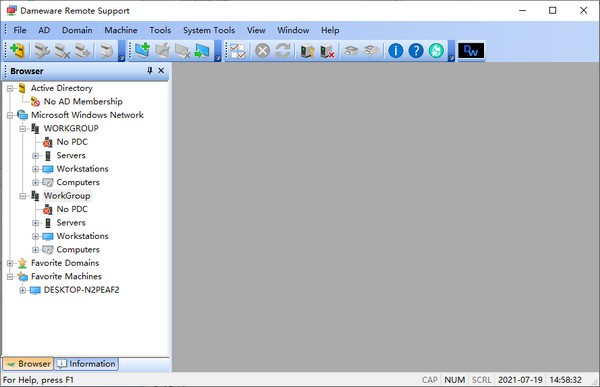Expand the Favorite Domains node
Viewport: 600px width, 387px height.
tap(10, 263)
